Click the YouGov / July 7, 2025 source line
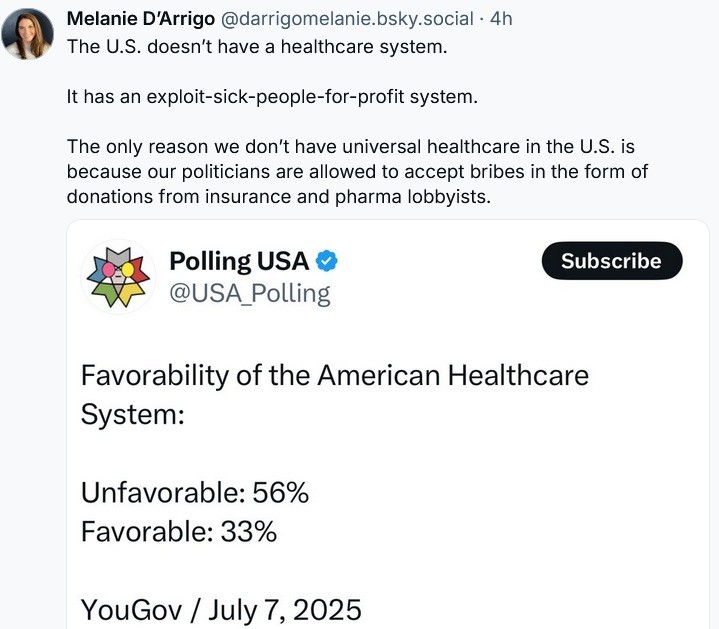The width and height of the screenshot is (719, 629). (x=220, y=609)
